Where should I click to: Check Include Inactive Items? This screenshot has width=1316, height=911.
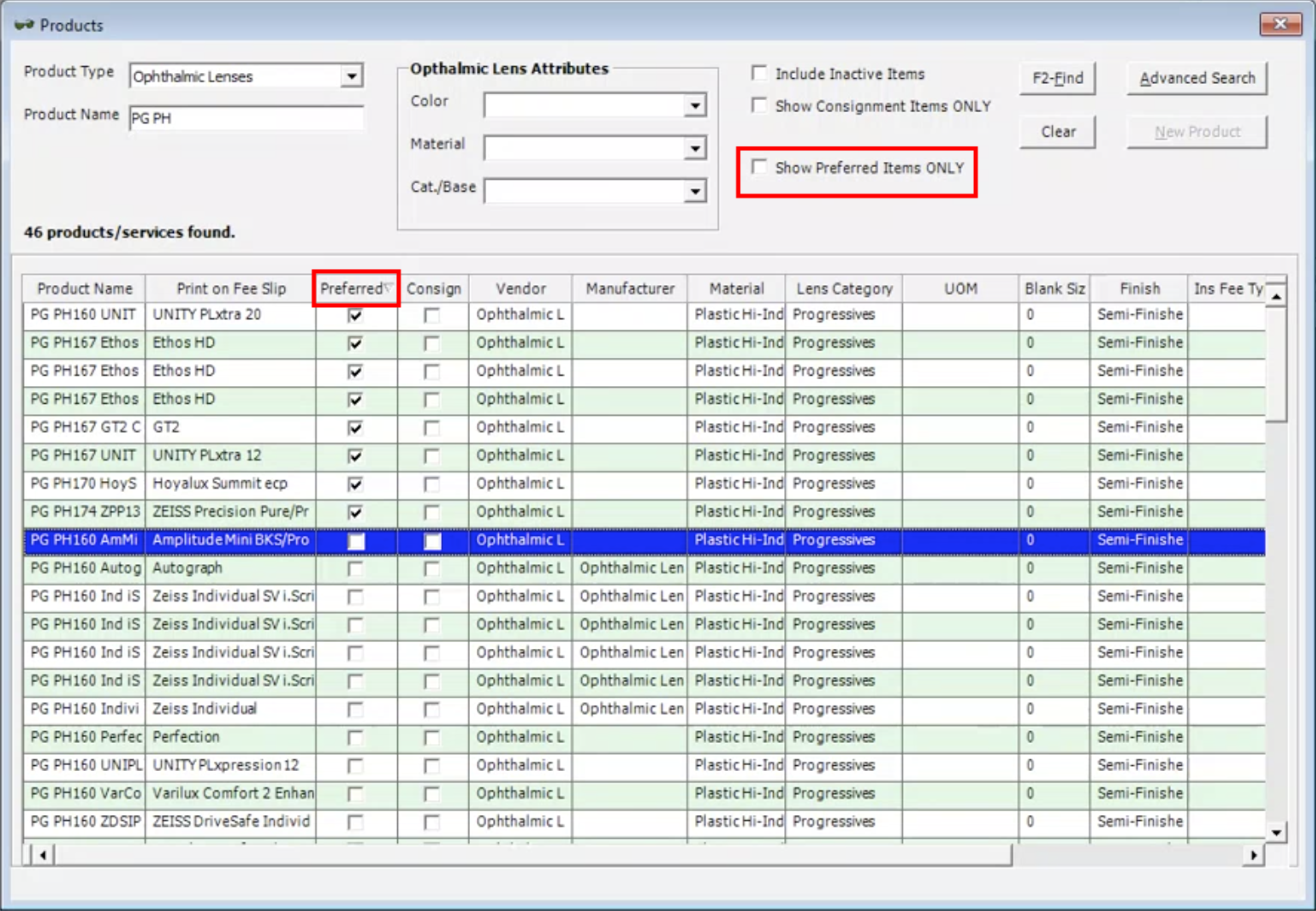(759, 74)
